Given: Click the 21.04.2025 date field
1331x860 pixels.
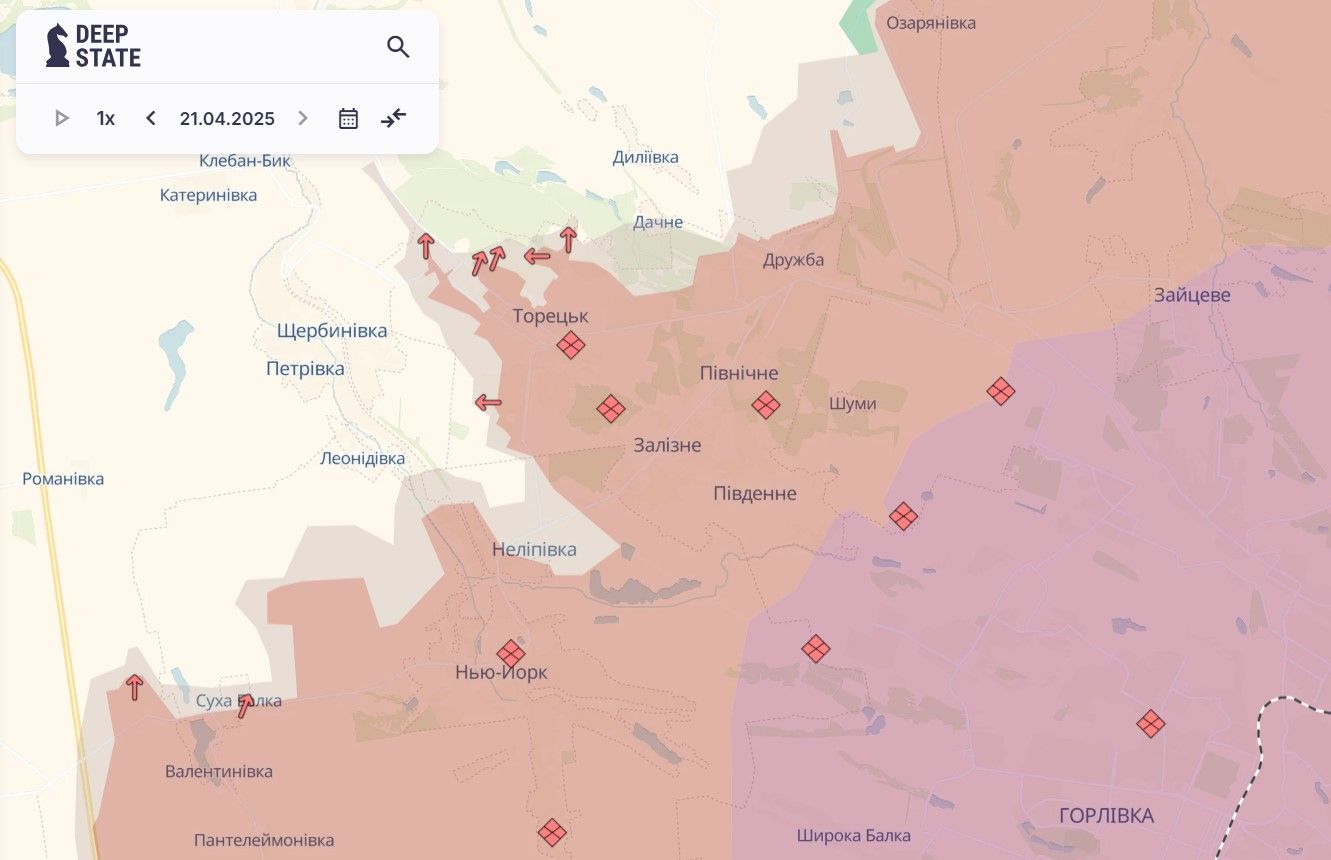Looking at the screenshot, I should [227, 119].
